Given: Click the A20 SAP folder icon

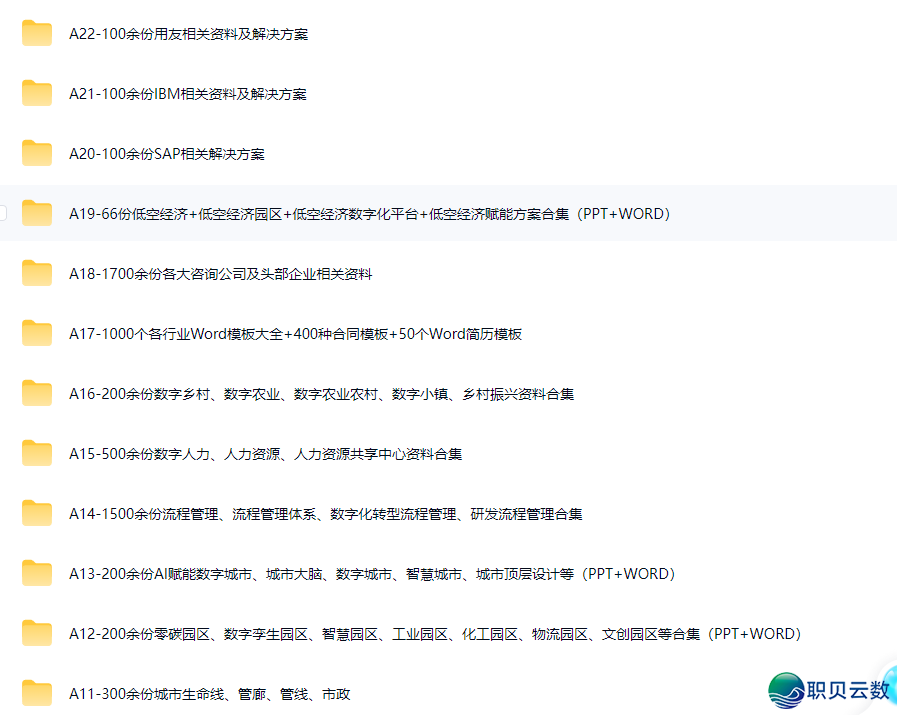Looking at the screenshot, I should [x=37, y=154].
